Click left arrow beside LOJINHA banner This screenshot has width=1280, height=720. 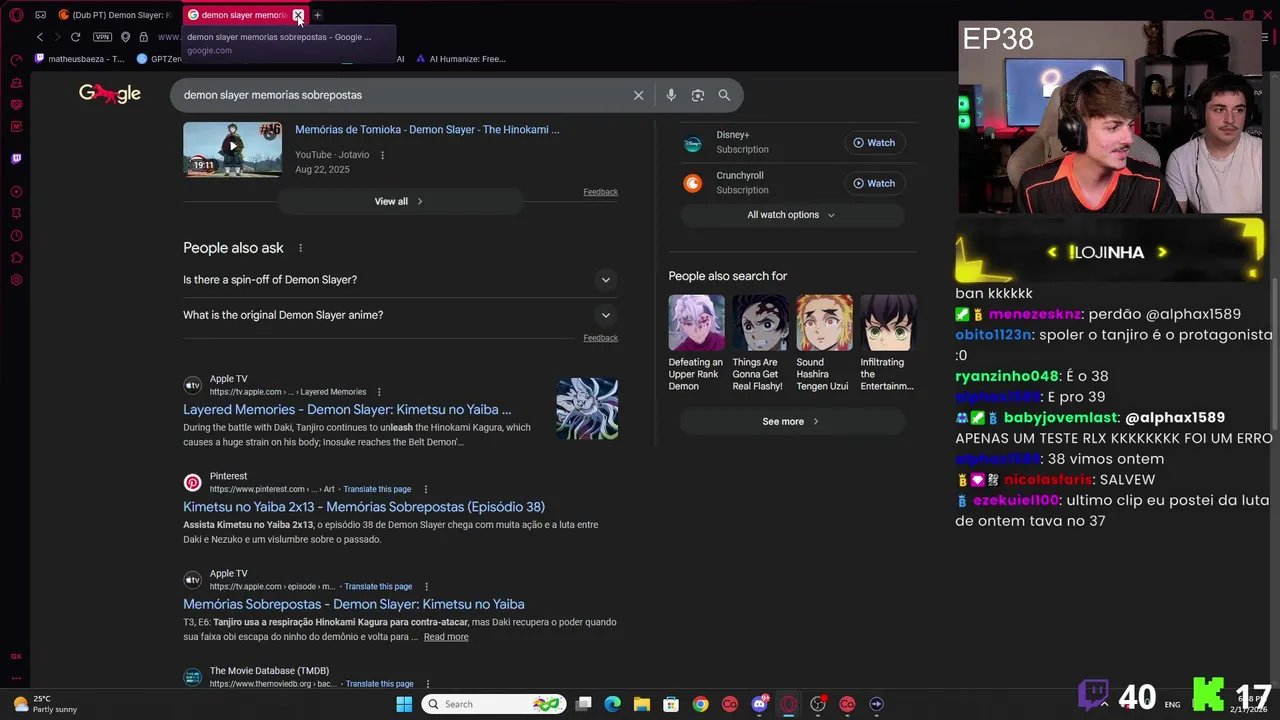click(1052, 252)
